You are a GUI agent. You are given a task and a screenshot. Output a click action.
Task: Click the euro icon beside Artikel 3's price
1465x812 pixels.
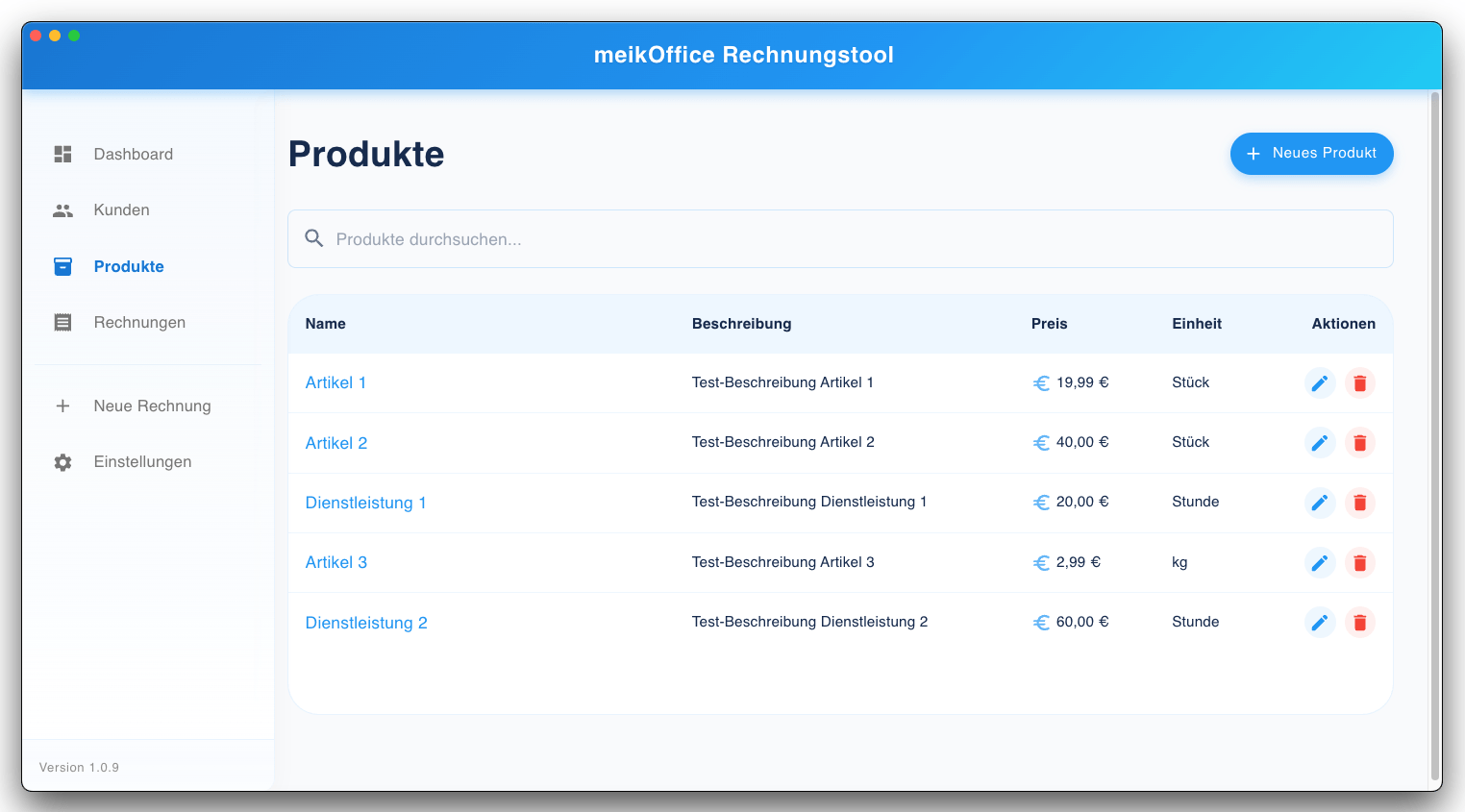(x=1041, y=562)
